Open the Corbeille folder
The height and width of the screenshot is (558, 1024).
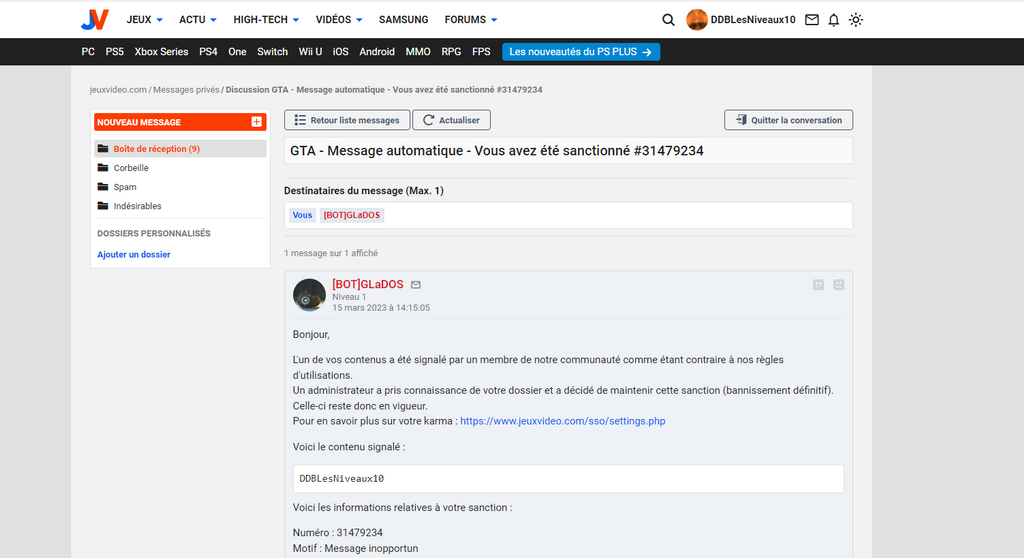point(131,168)
